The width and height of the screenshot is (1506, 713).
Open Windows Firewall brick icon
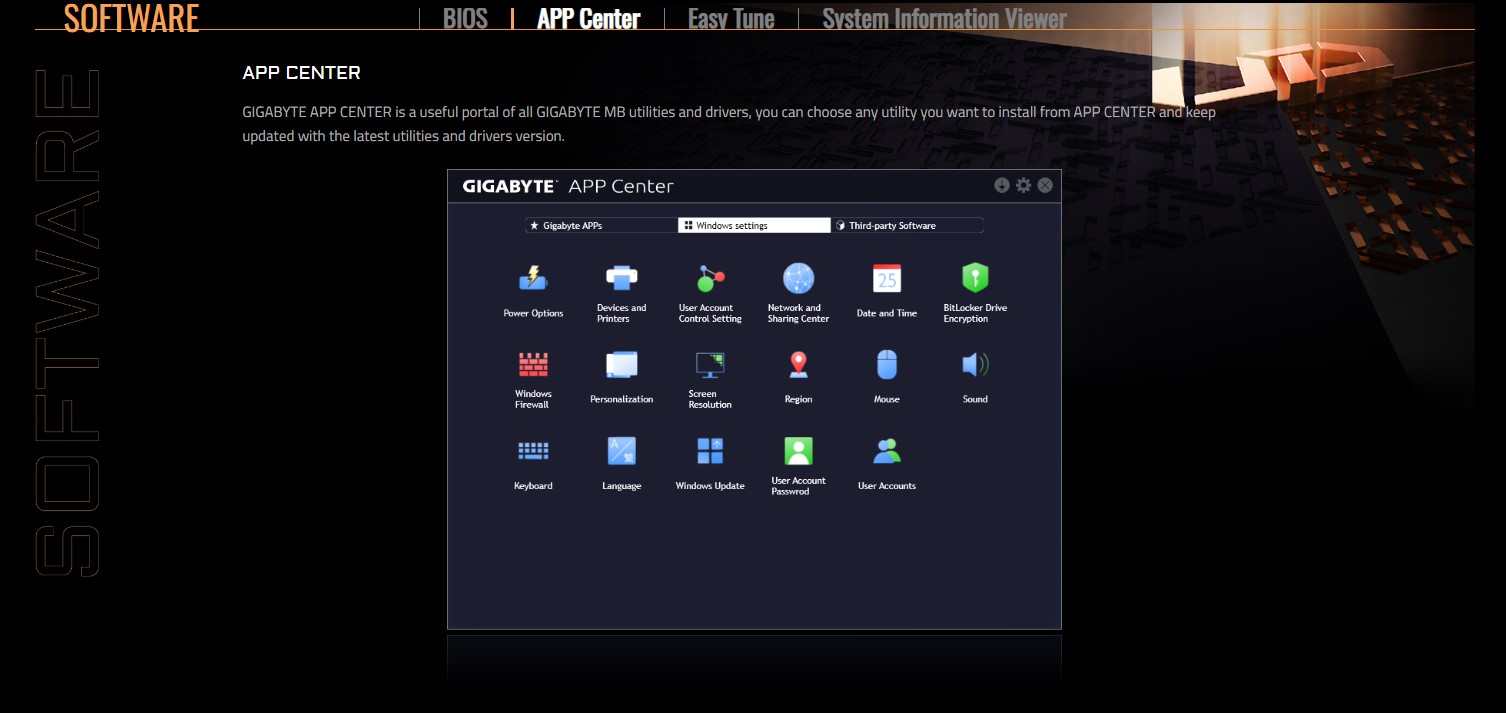[x=533, y=364]
